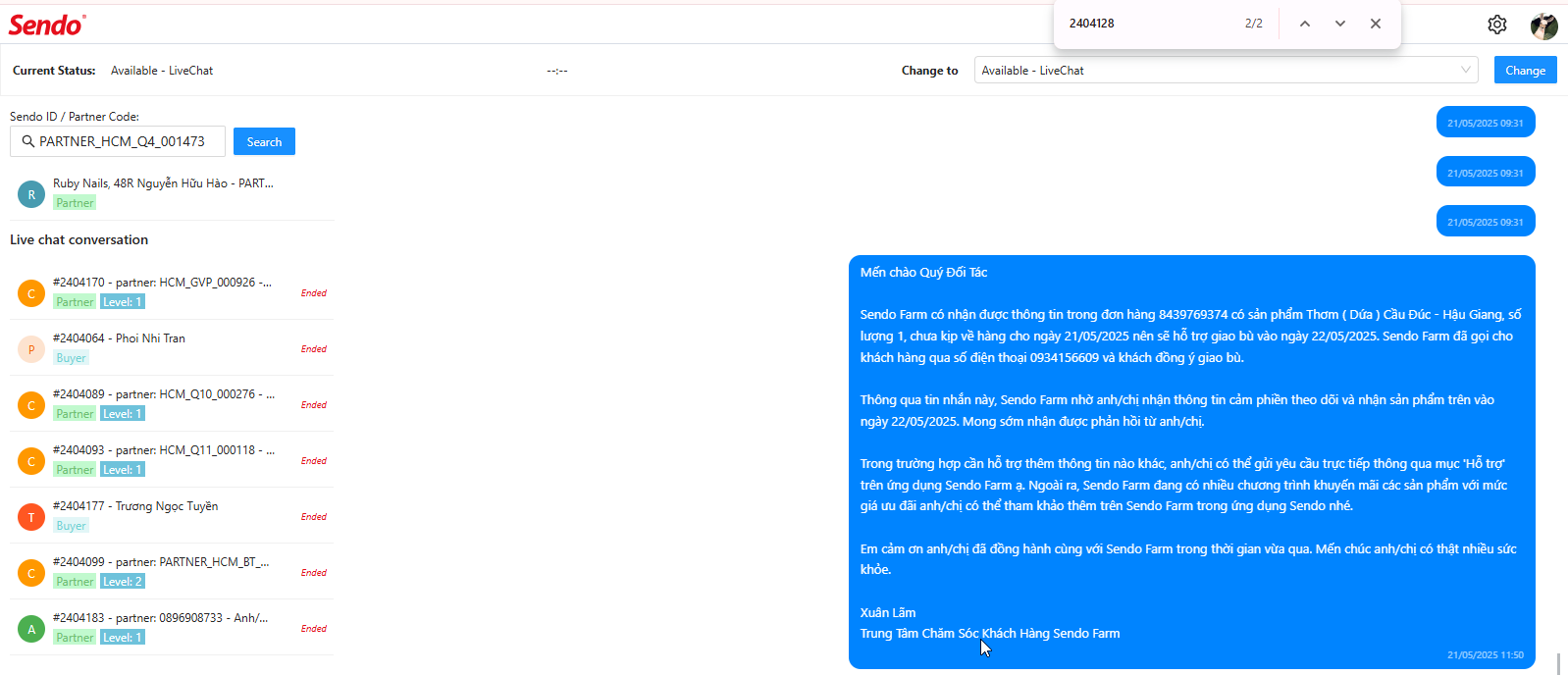Click into the find box containing 2404128
The width and height of the screenshot is (1568, 675).
click(1148, 24)
